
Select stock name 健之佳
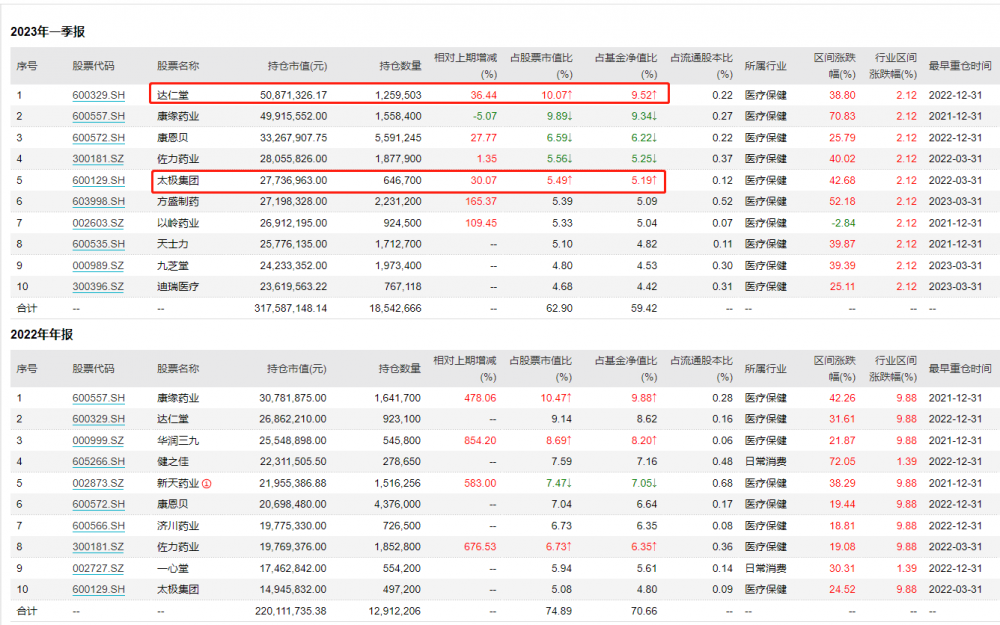(x=173, y=462)
